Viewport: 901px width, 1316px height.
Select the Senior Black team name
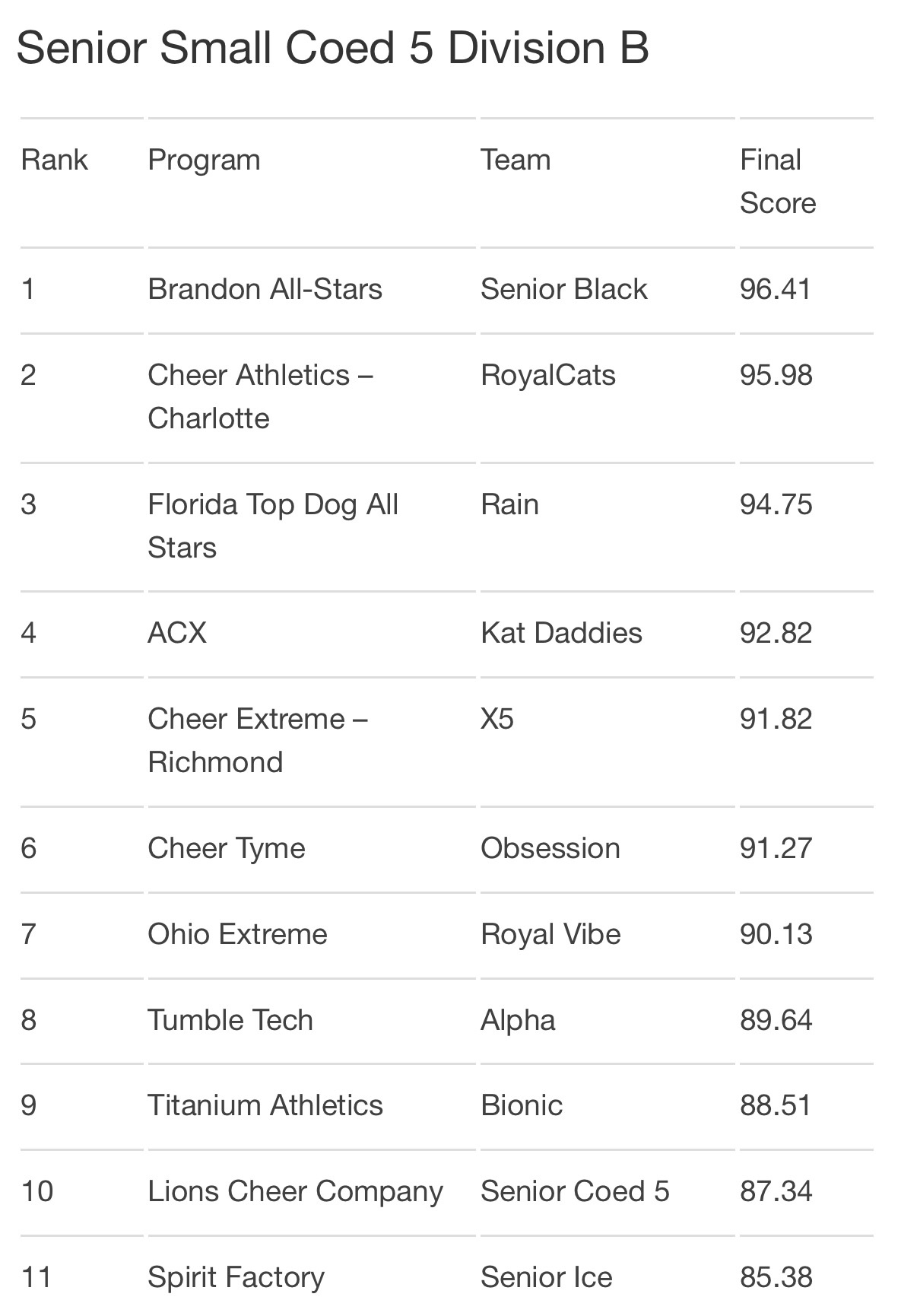click(x=563, y=289)
